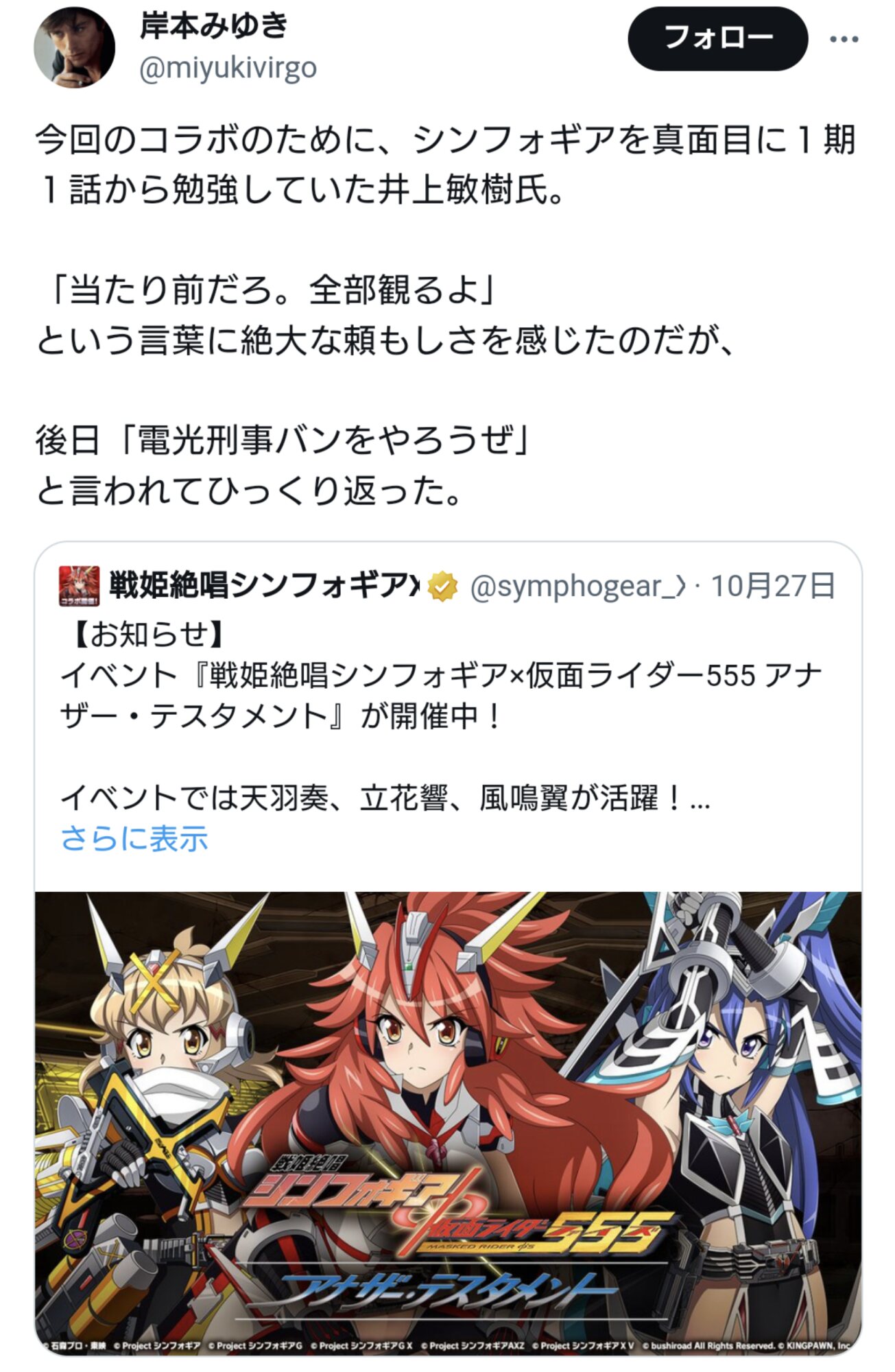Click the quoted event text about 仮面ライダー555
The height and width of the screenshot is (1372, 895).
click(440, 696)
